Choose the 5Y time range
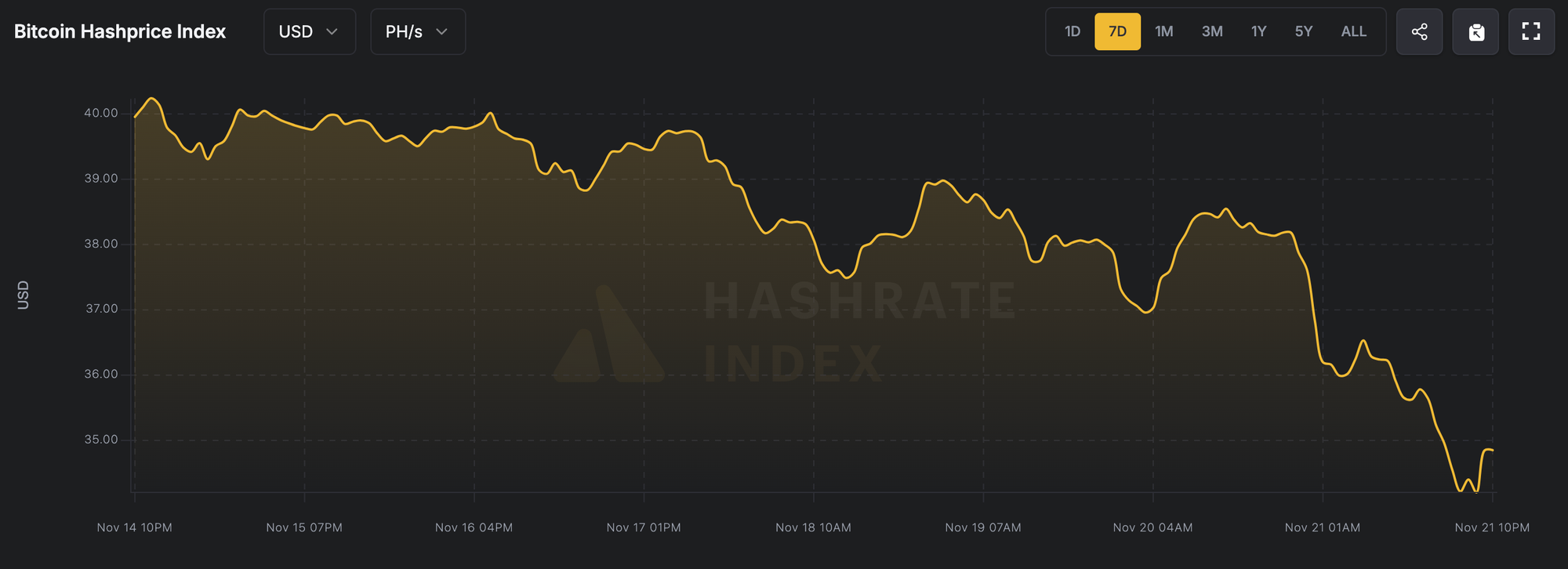Viewport: 1568px width, 569px height. click(1303, 31)
